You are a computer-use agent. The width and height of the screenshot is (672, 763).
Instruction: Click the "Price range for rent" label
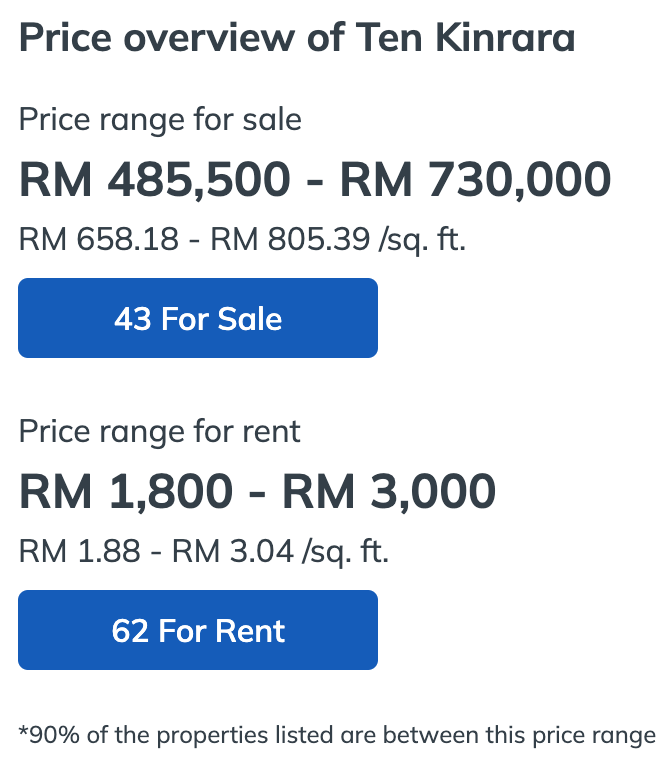pyautogui.click(x=160, y=432)
